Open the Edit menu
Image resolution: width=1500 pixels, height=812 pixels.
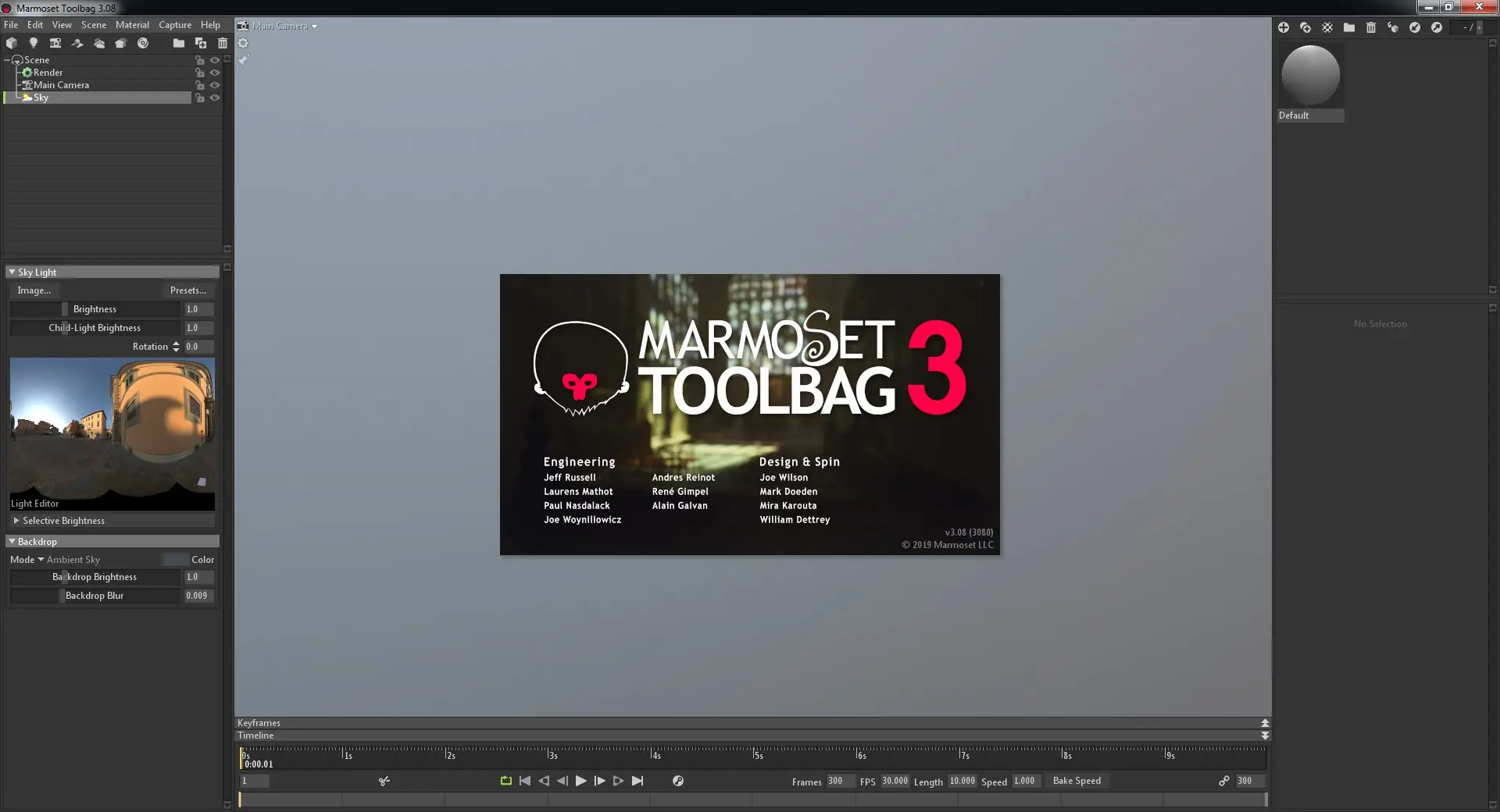(35, 25)
